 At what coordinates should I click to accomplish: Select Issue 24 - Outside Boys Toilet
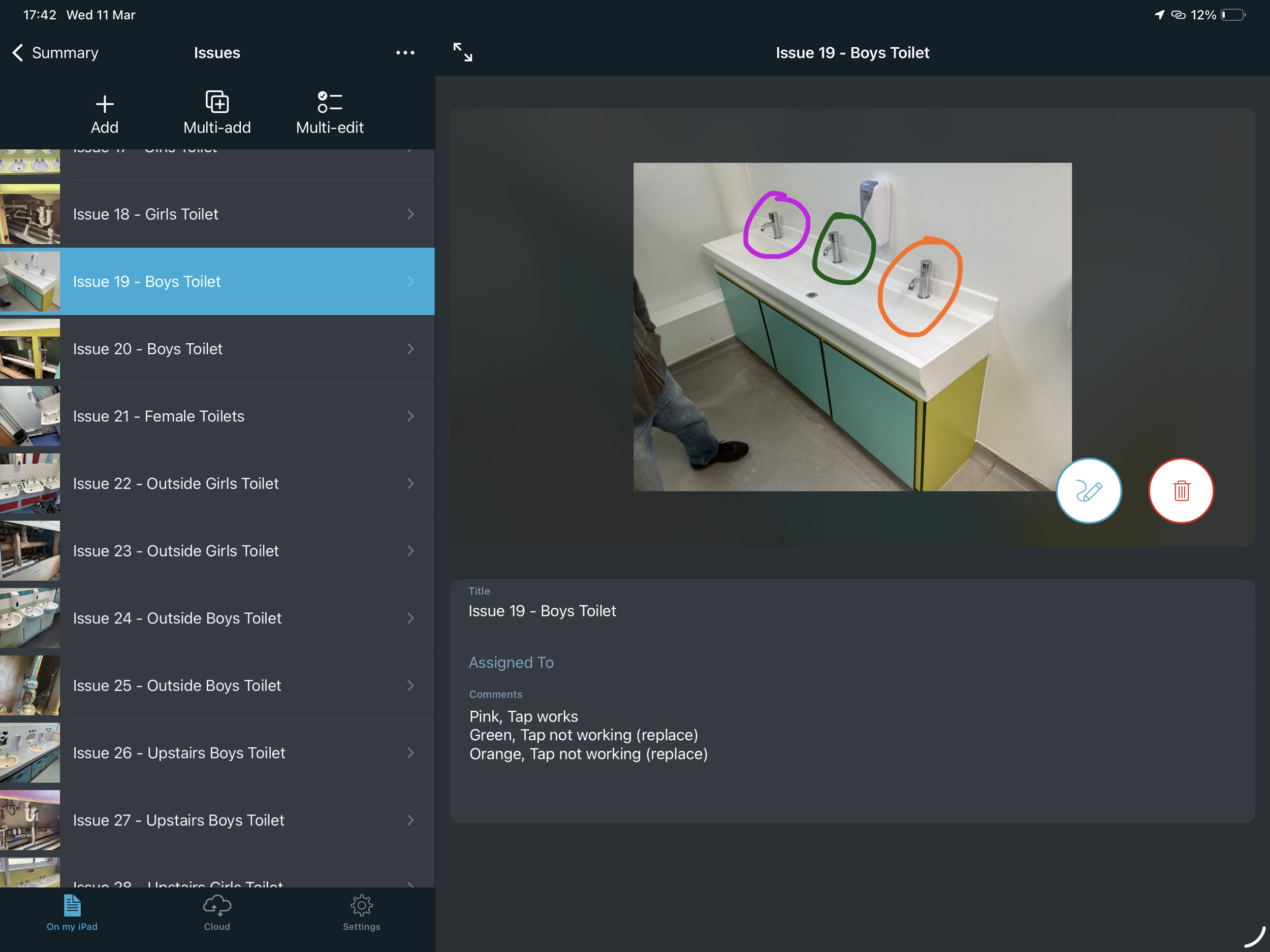tap(217, 618)
